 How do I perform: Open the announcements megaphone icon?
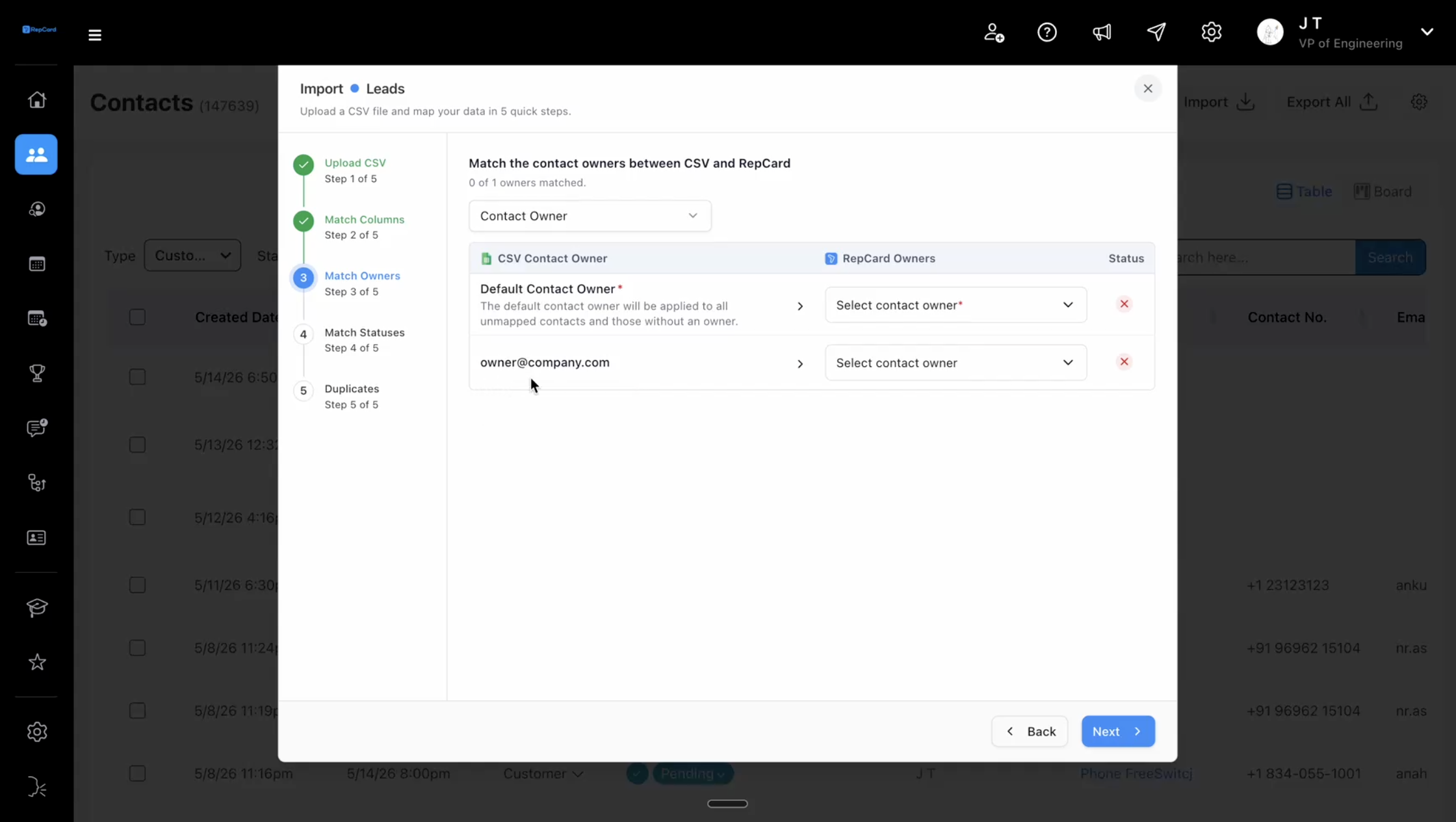point(1102,33)
